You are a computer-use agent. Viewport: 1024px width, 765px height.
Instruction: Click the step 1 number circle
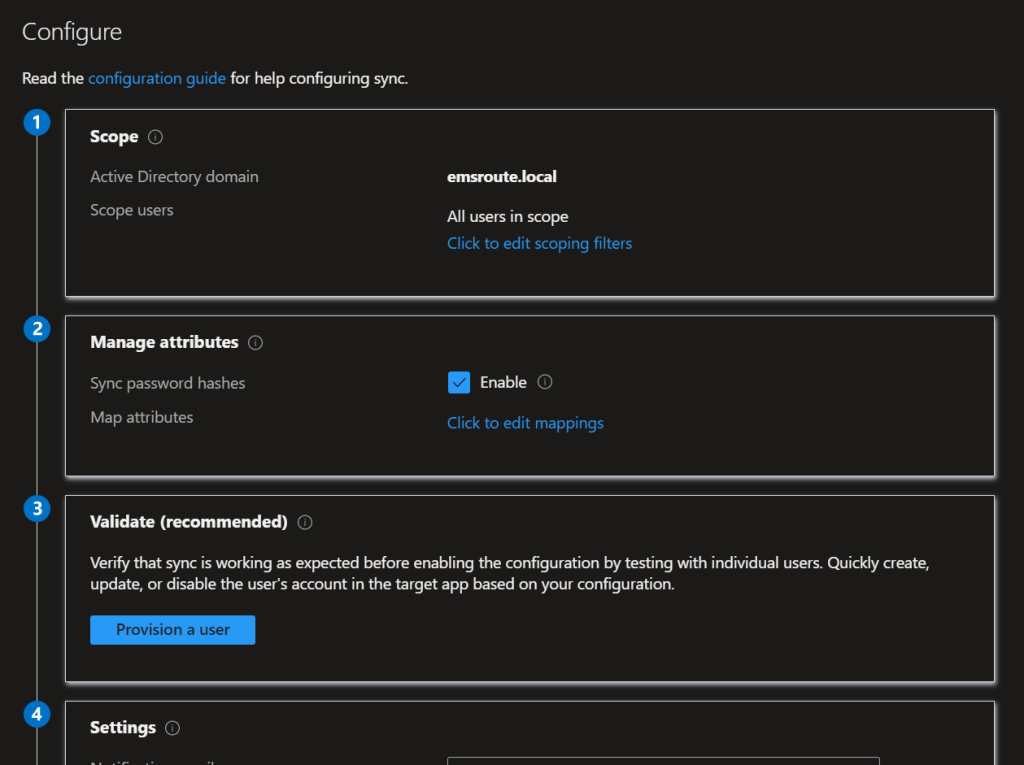pyautogui.click(x=37, y=123)
